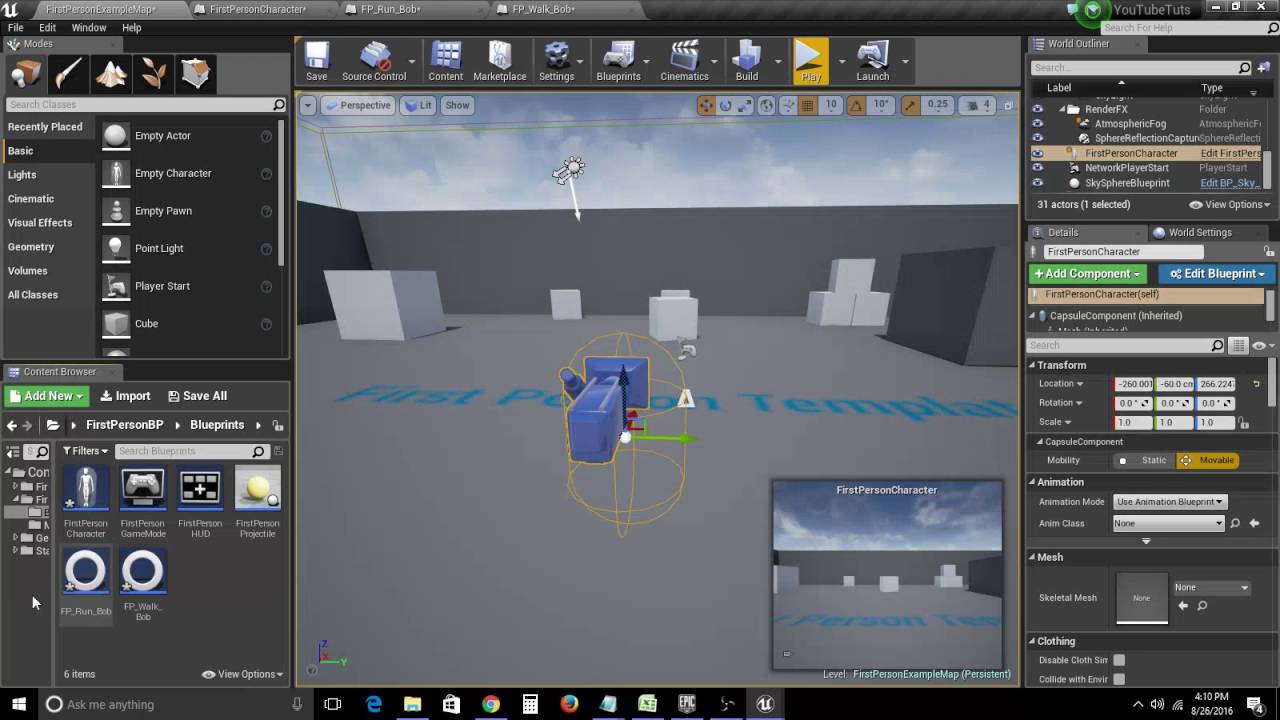The width and height of the screenshot is (1280, 720).
Task: Click Add New button in Content Browser
Action: [x=47, y=396]
